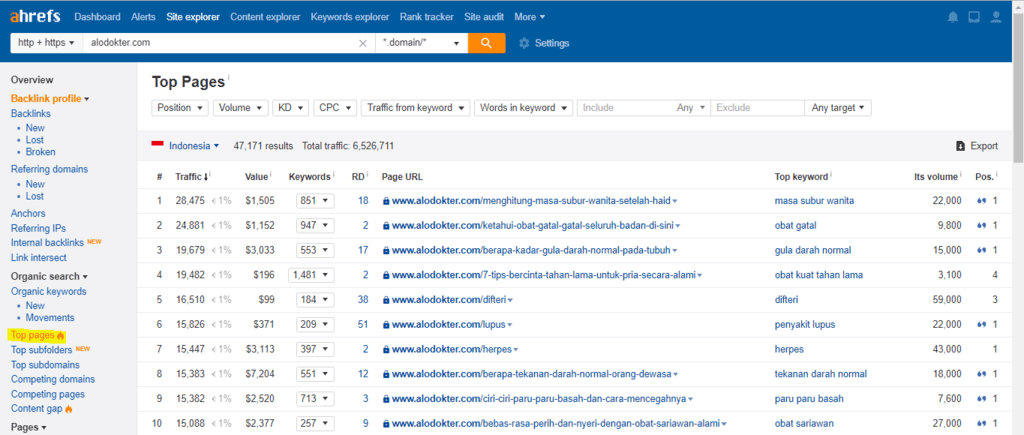Viewport: 1024px width, 435px height.
Task: Open Words in keyword filter dropdown
Action: 524,108
